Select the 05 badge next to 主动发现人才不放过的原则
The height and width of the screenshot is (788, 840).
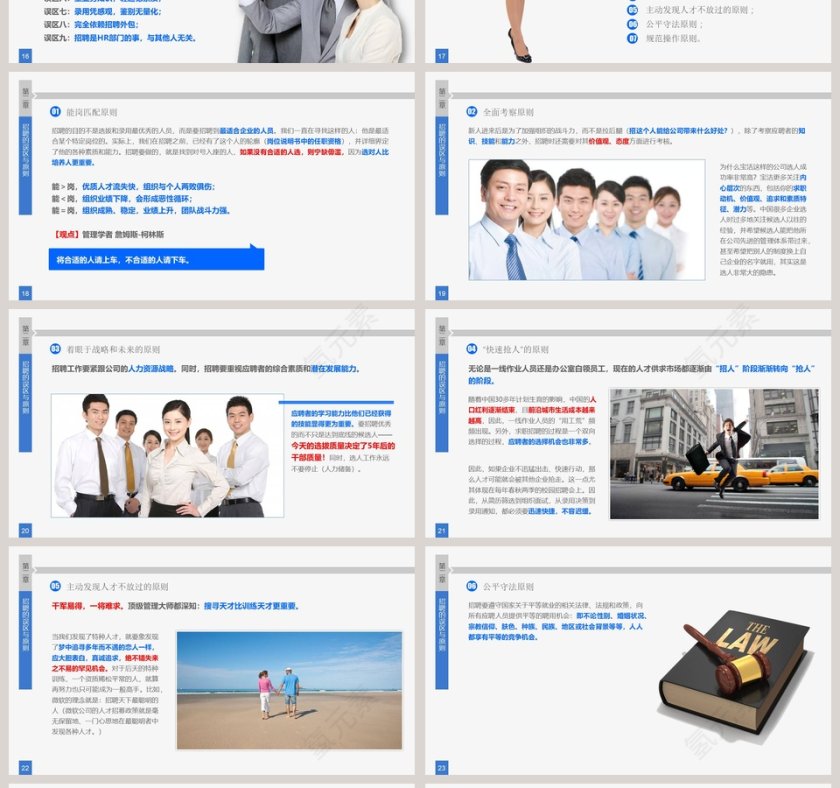tap(56, 586)
